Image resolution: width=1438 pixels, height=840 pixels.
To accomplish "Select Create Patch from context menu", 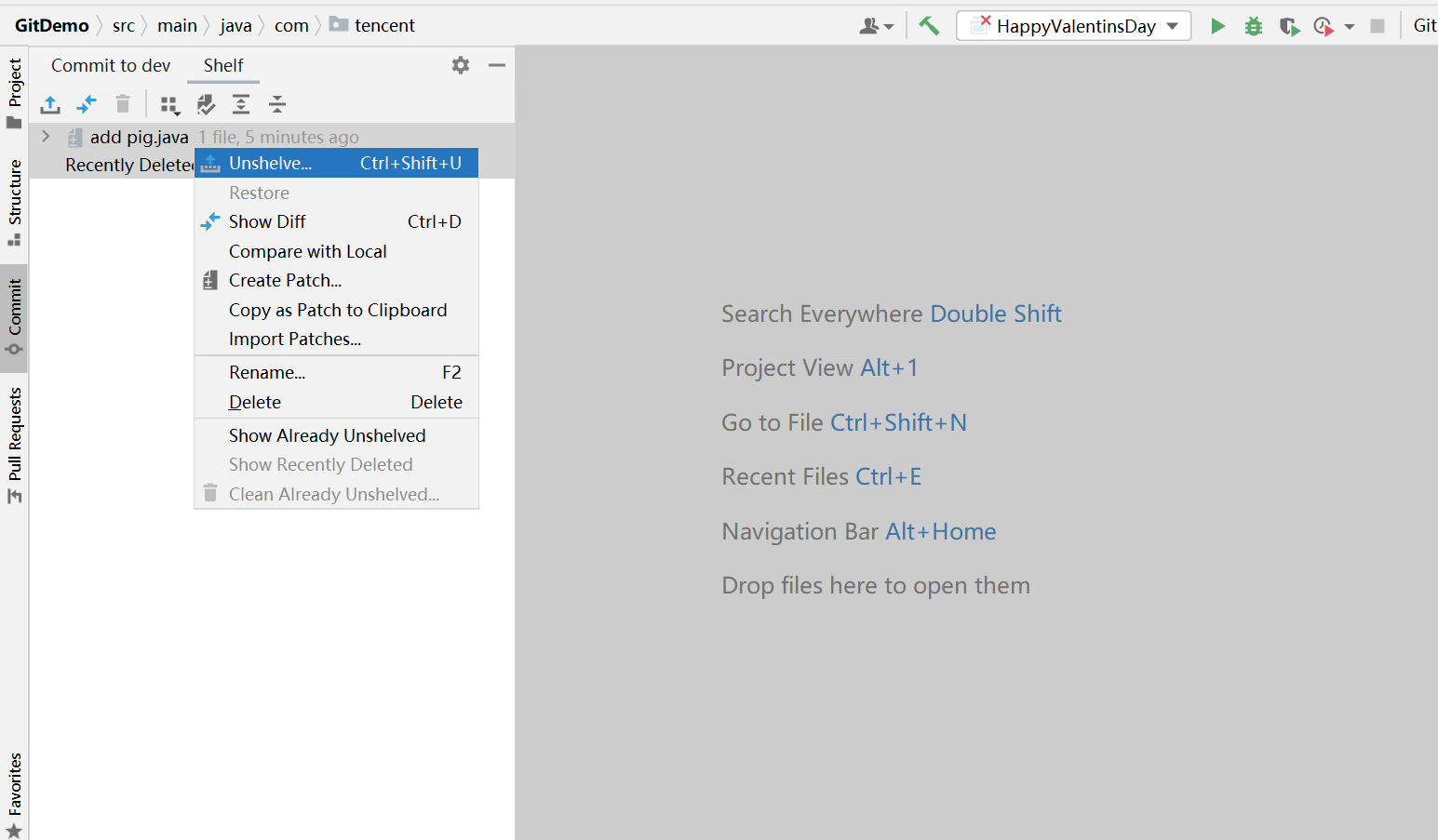I will [x=284, y=280].
